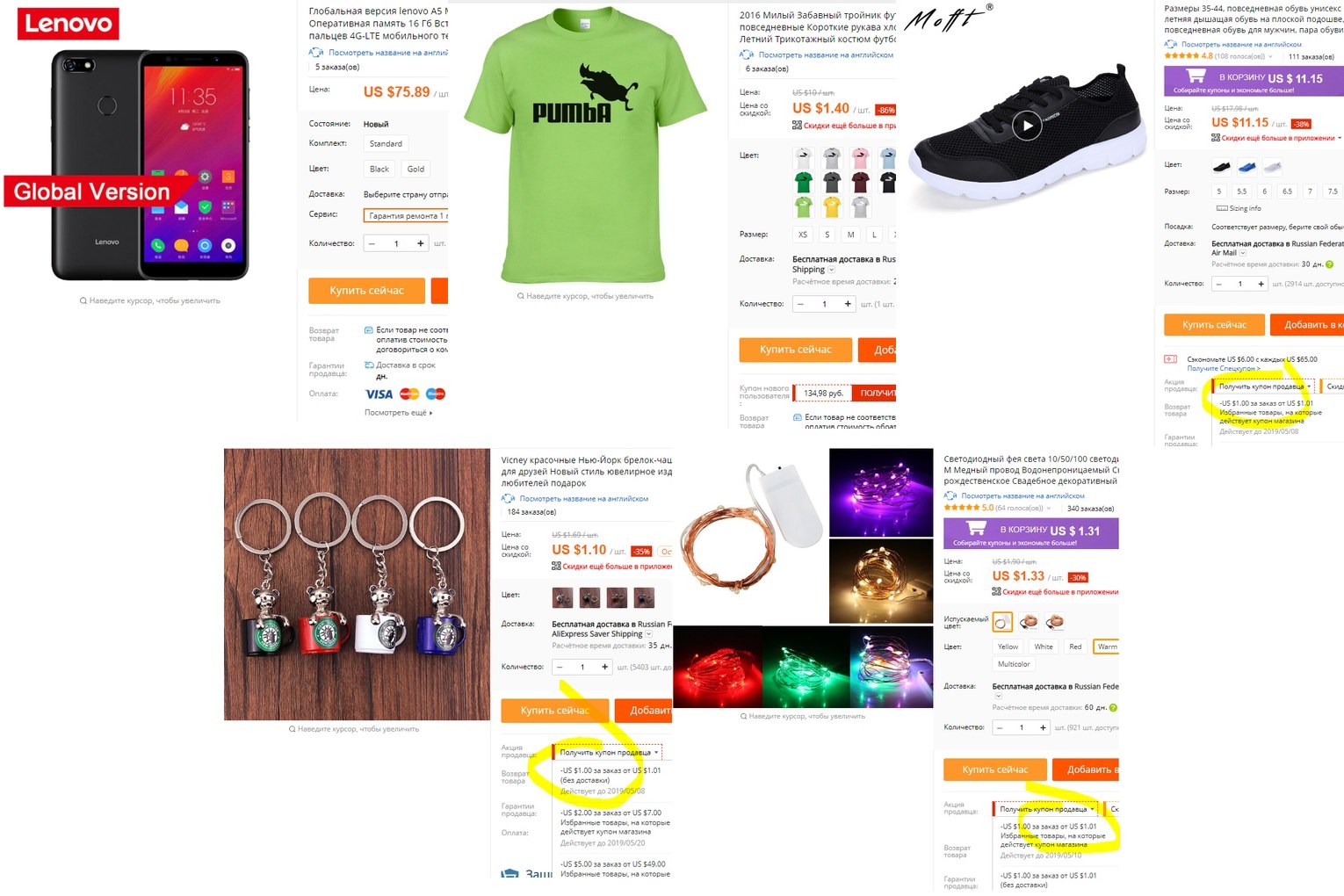Select the Warm color option for LED lights
Screen dimensions: 1344x896
coord(1107,647)
